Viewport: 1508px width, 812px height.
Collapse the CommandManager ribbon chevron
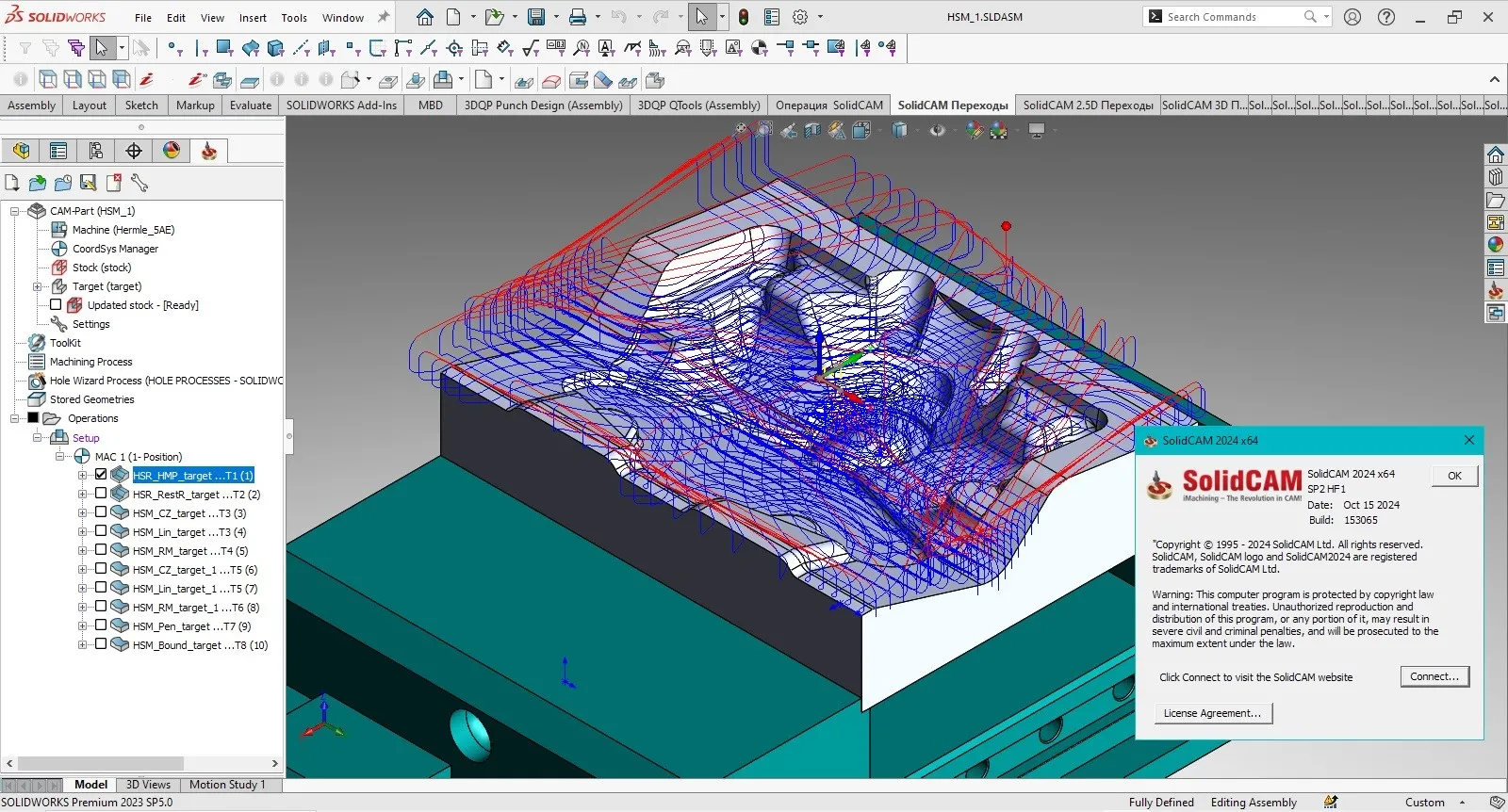1495,80
